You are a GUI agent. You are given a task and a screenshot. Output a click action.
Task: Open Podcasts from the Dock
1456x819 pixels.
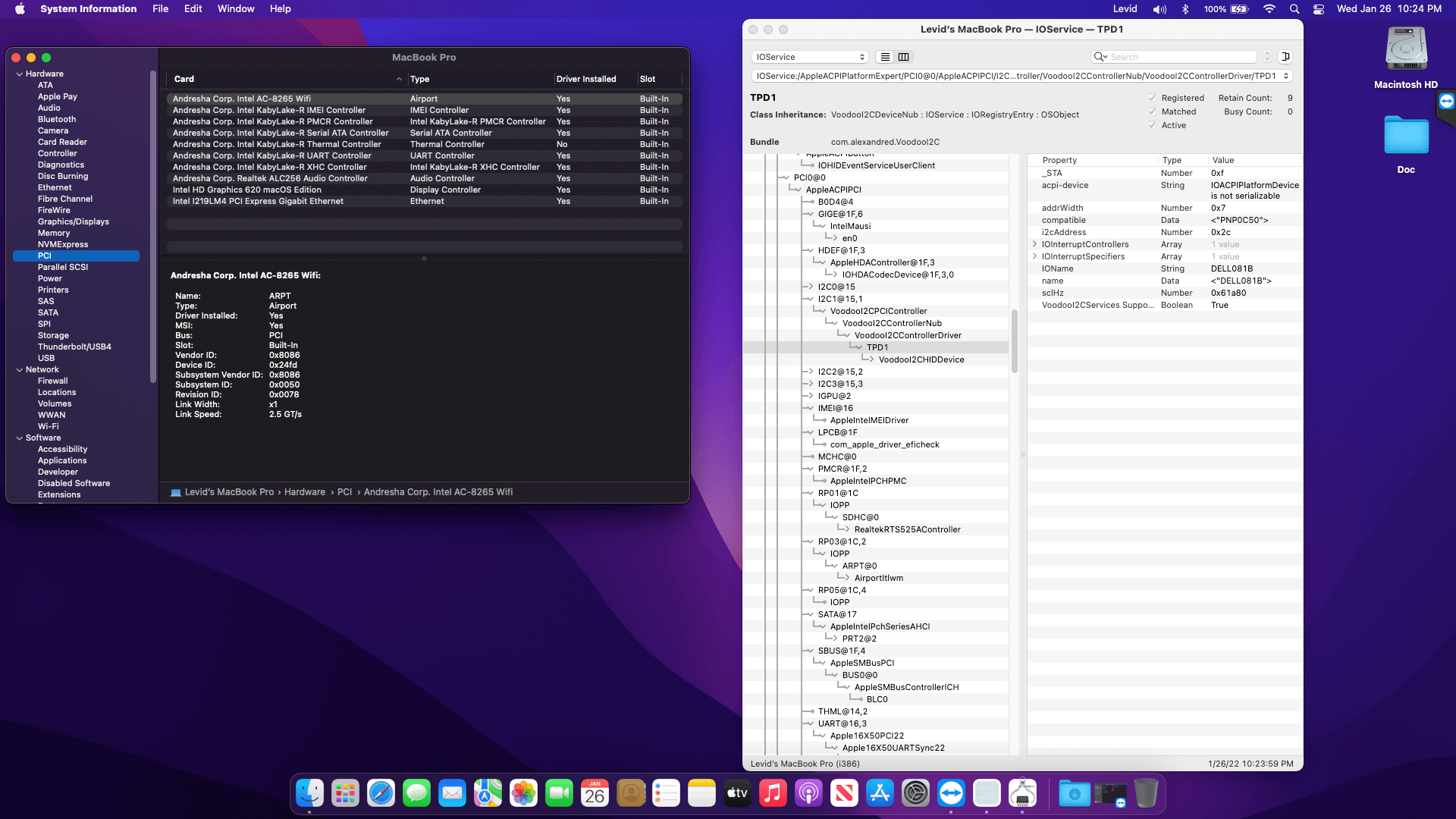coord(808,793)
